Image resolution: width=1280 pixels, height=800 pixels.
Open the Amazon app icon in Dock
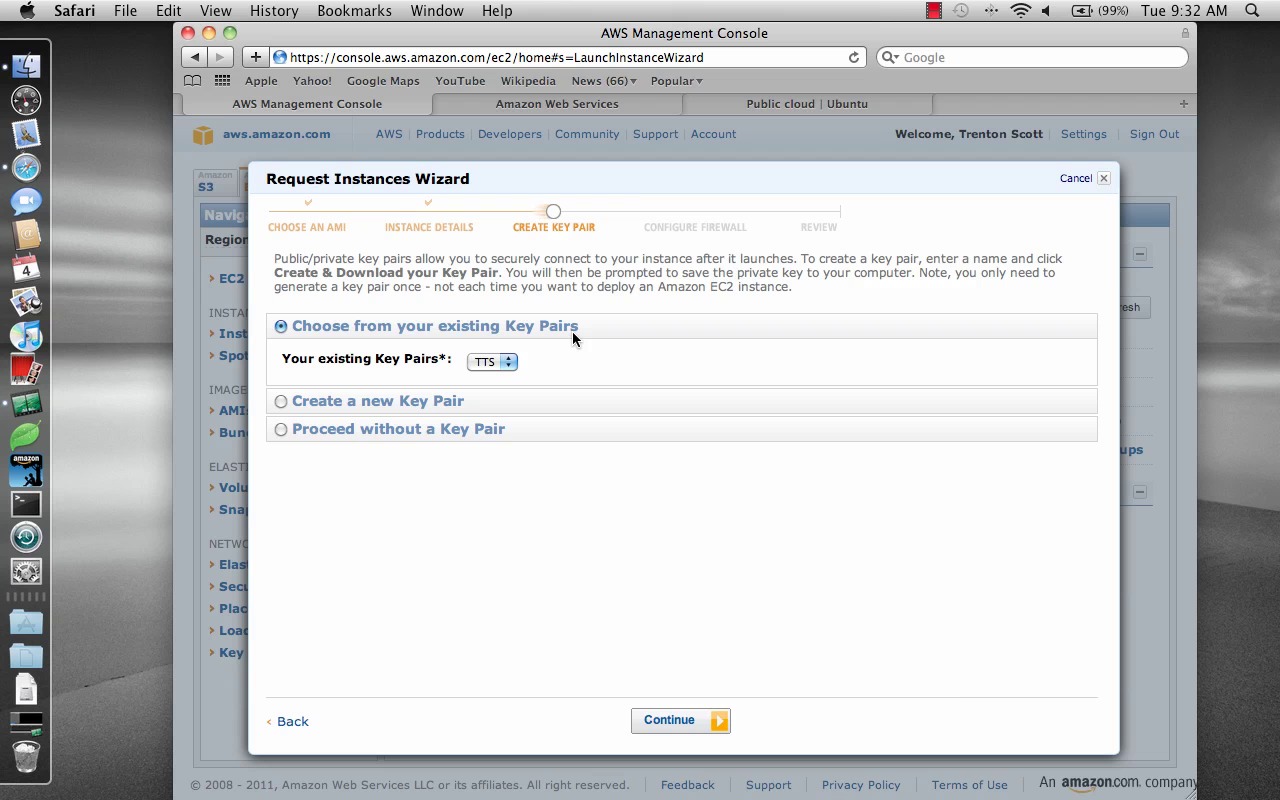pos(26,470)
